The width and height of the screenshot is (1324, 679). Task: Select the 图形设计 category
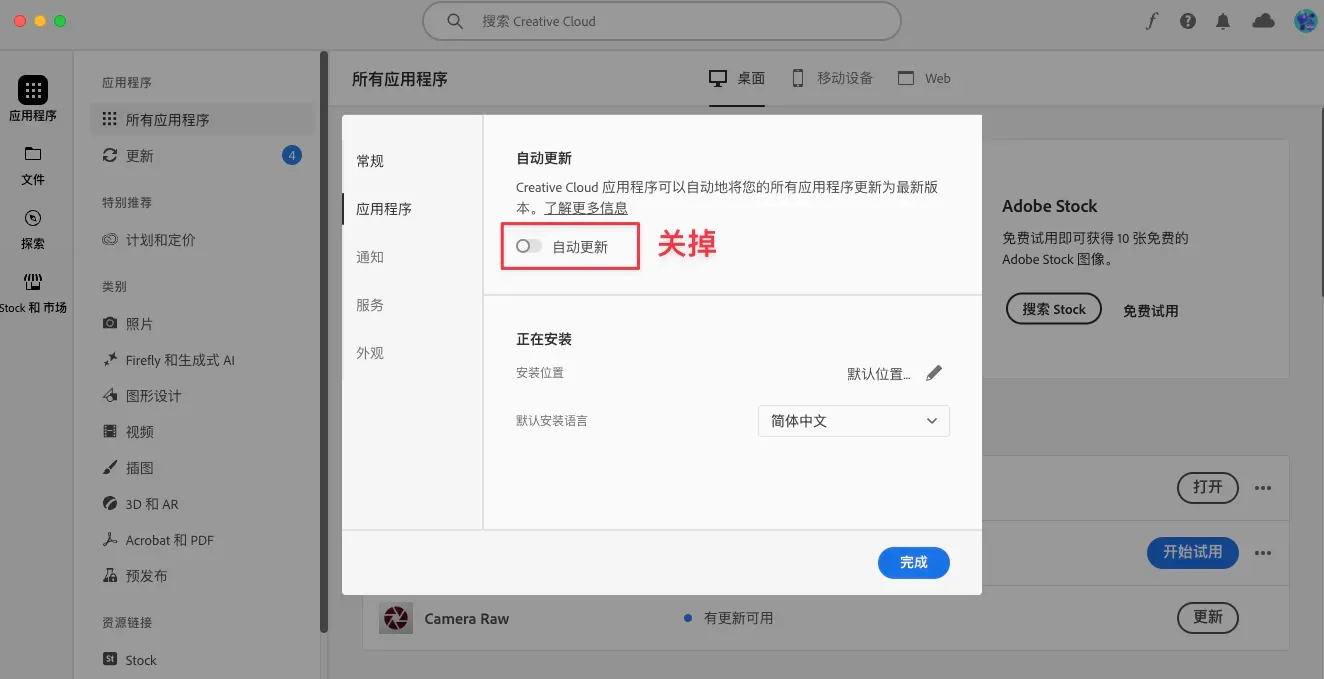tap(203, 395)
